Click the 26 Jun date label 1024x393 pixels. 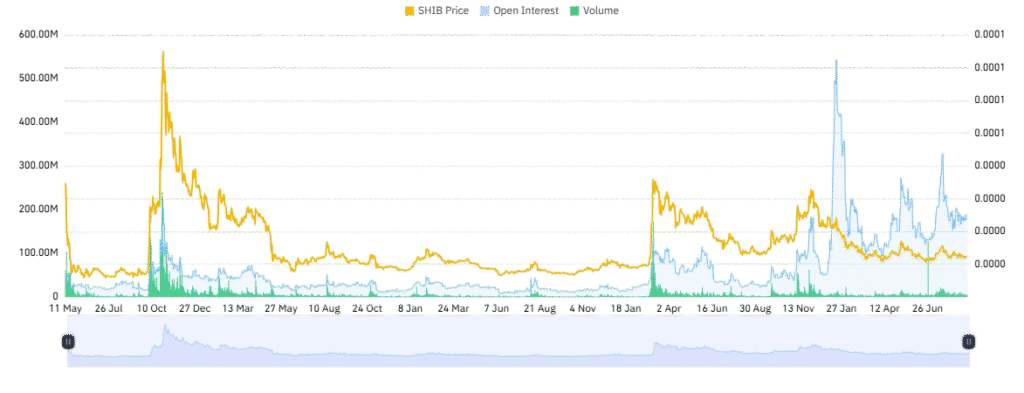point(928,308)
